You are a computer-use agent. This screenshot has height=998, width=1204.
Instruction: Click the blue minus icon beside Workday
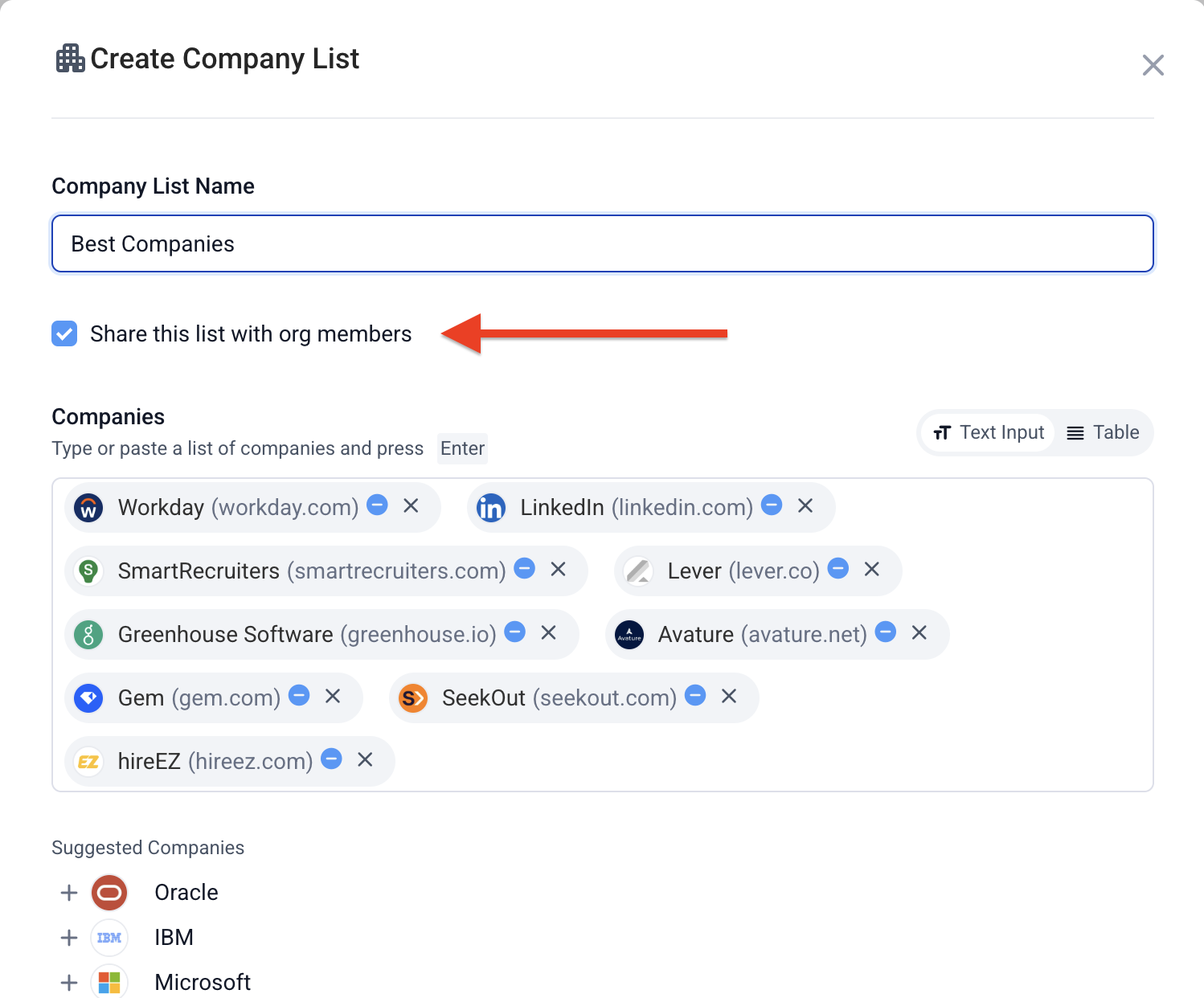tap(378, 505)
